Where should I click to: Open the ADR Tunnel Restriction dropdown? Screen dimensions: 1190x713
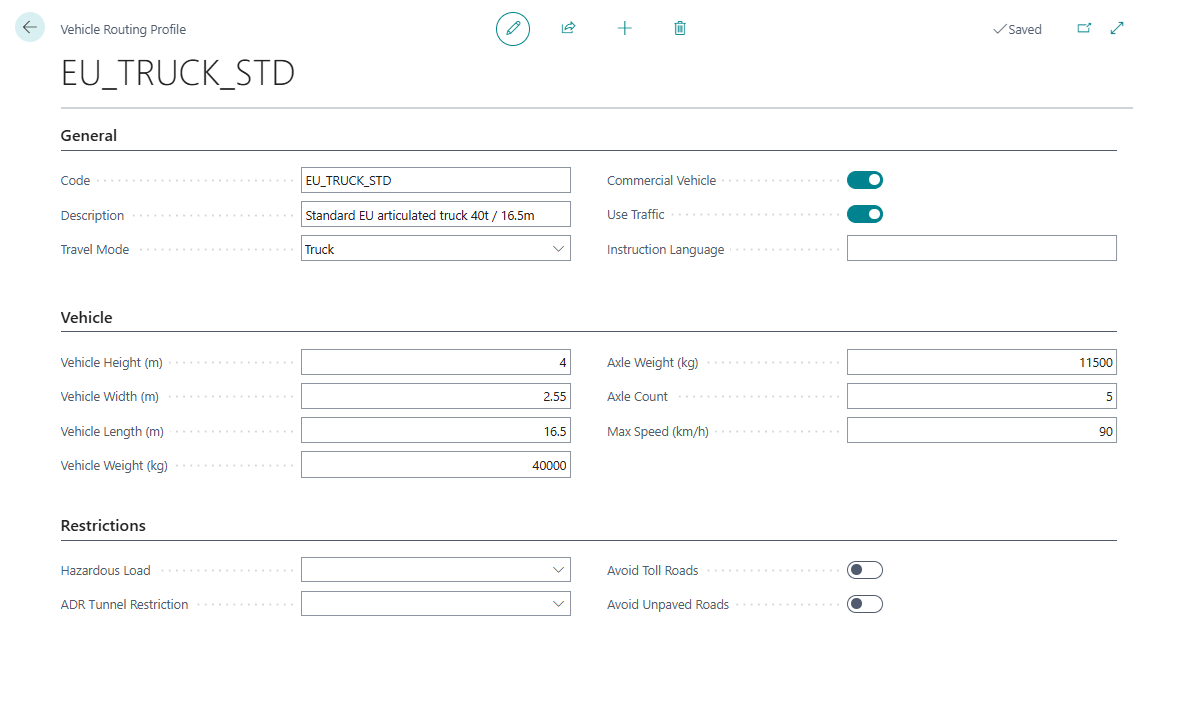(x=436, y=604)
